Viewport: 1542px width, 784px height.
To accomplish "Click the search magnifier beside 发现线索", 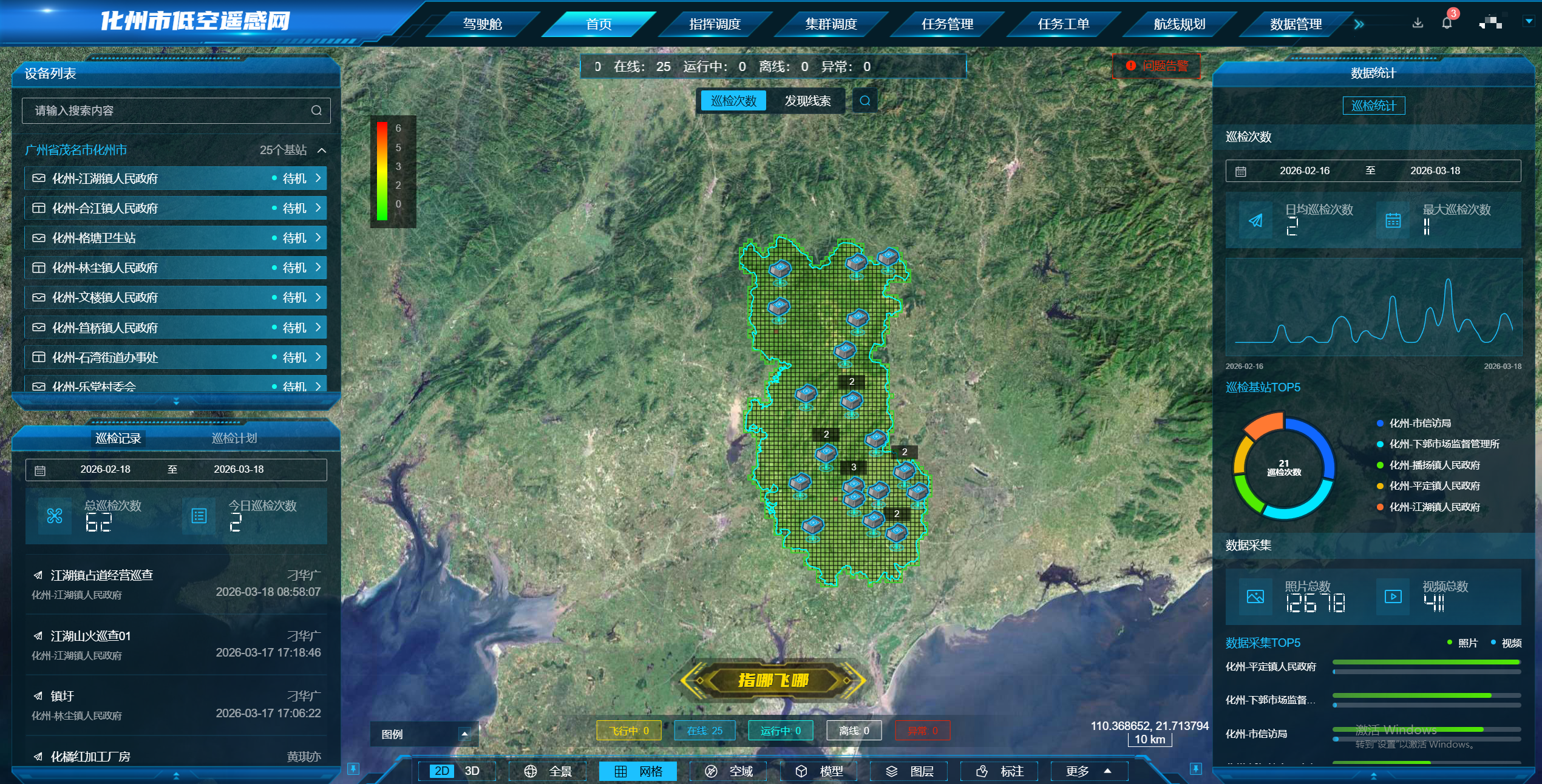I will 865,101.
